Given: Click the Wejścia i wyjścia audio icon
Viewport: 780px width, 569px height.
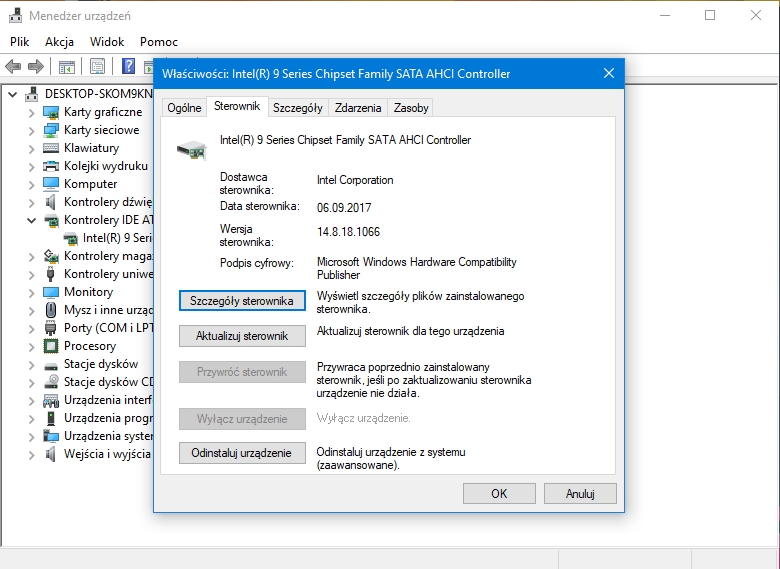Looking at the screenshot, I should point(51,454).
